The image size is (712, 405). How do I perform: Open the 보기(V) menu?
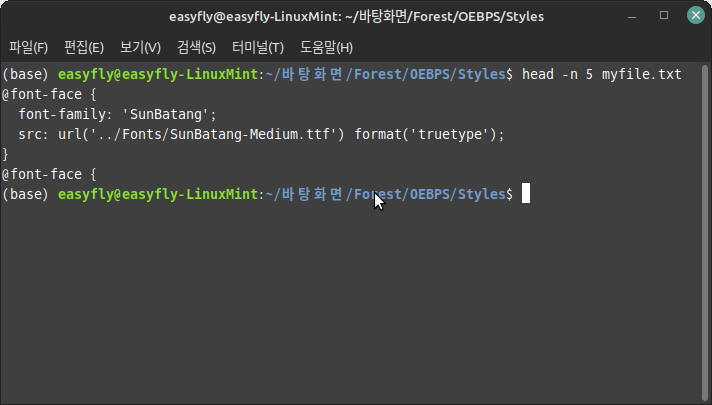[x=140, y=47]
